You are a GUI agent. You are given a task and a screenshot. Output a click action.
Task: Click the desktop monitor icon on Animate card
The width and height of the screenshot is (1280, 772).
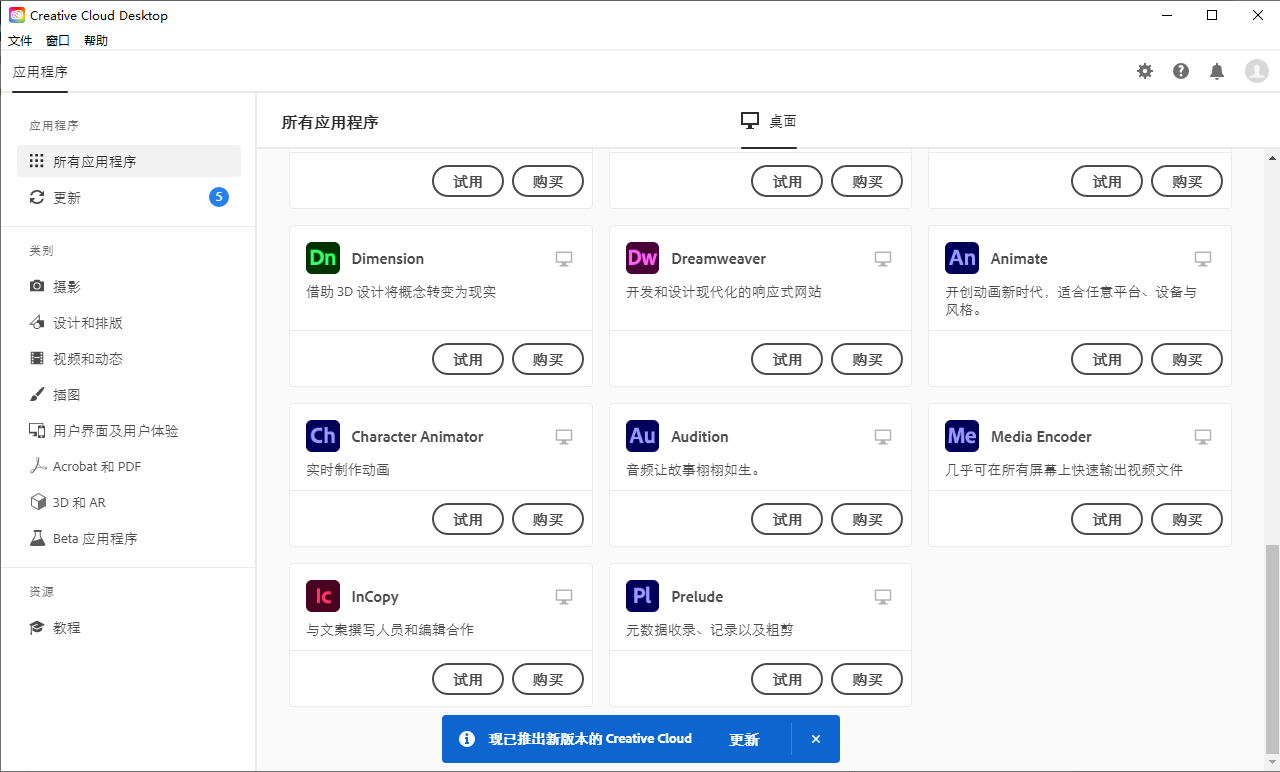click(1203, 259)
